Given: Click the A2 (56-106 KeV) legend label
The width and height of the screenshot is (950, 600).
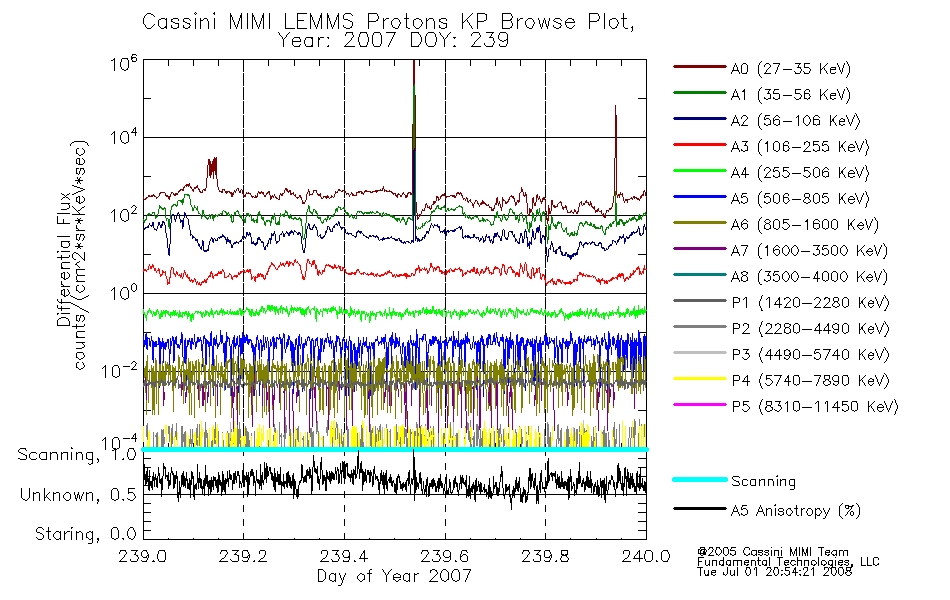Looking at the screenshot, I should pos(796,121).
